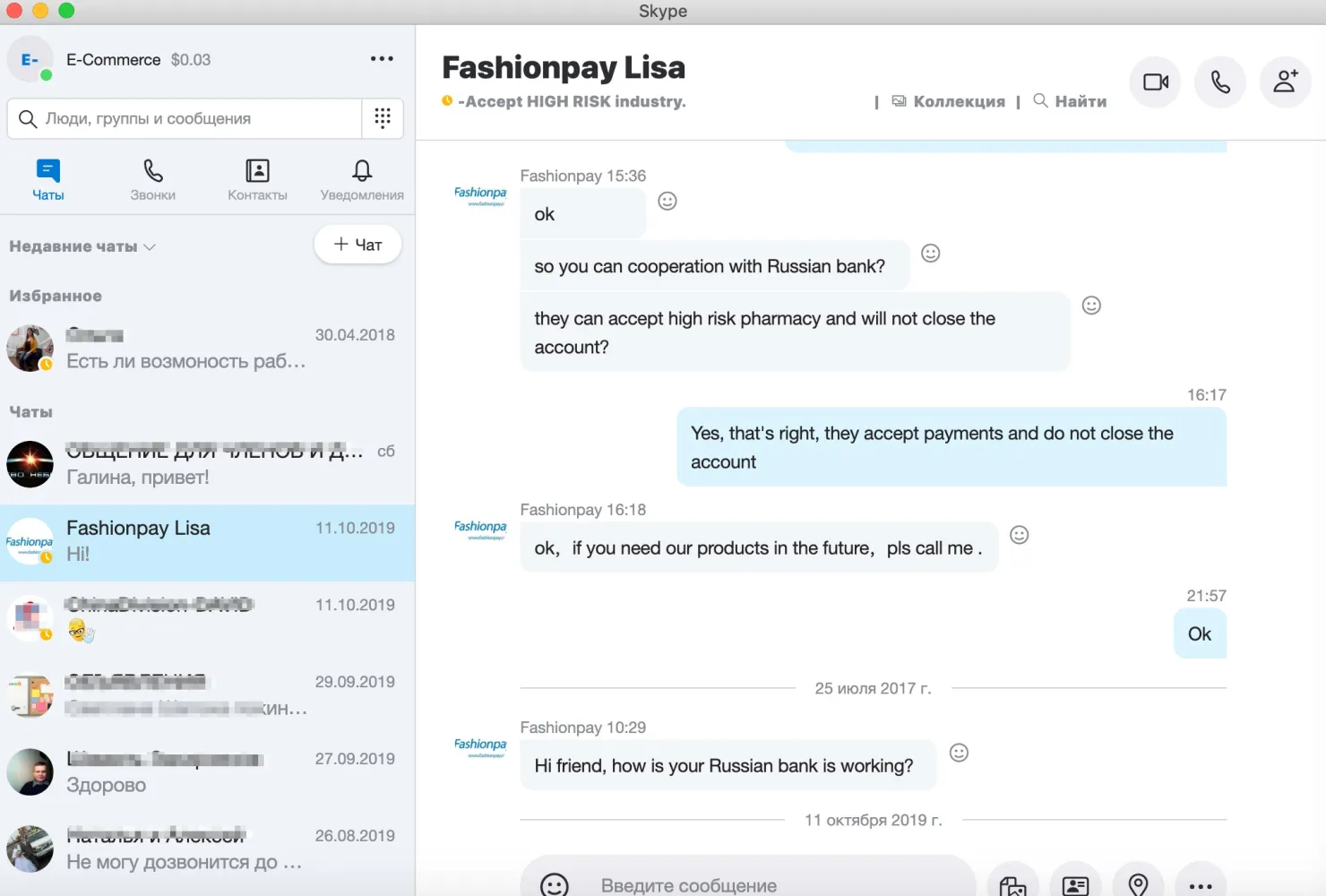This screenshot has width=1326, height=896.
Task: Share a contact card icon
Action: pyautogui.click(x=1075, y=886)
